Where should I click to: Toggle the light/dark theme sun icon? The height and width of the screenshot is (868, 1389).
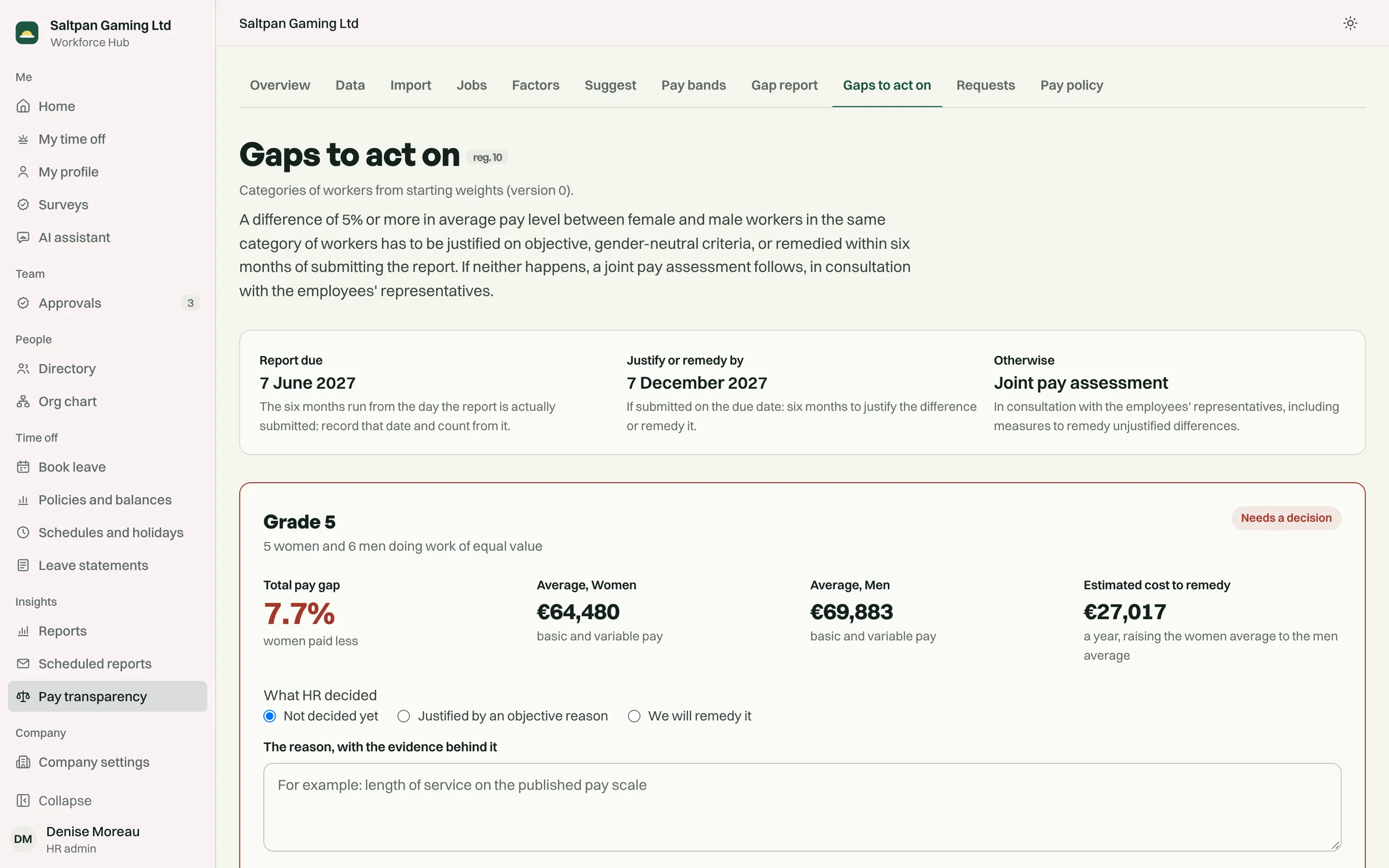(x=1350, y=23)
